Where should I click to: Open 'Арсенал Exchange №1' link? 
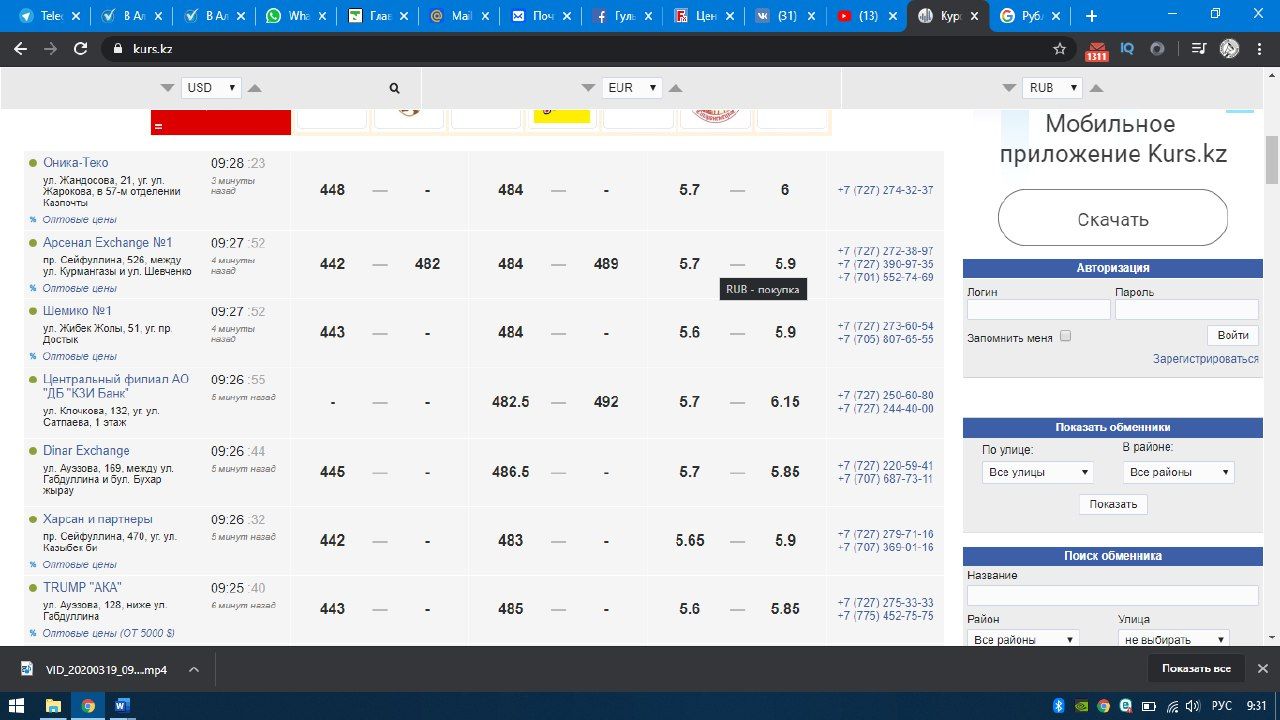(108, 243)
